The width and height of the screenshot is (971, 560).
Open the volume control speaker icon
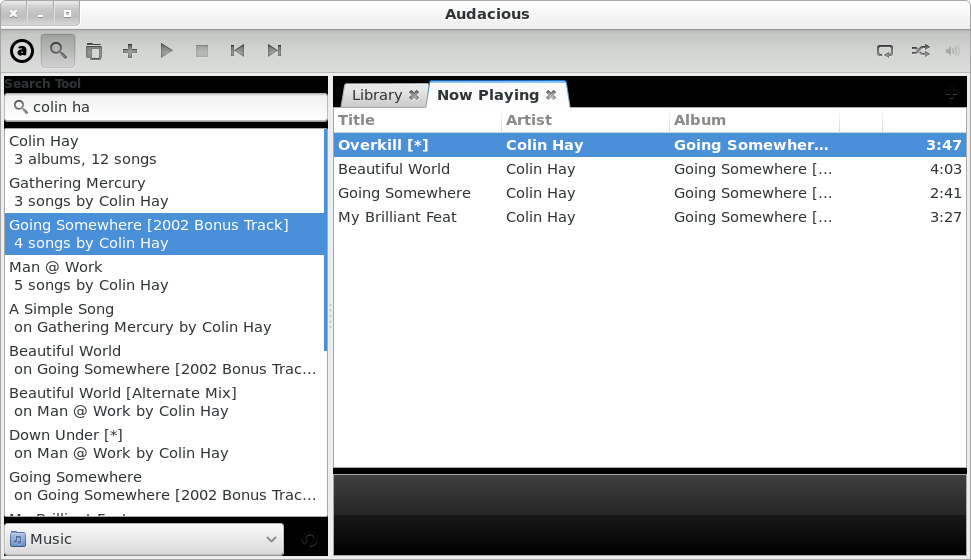(x=952, y=51)
